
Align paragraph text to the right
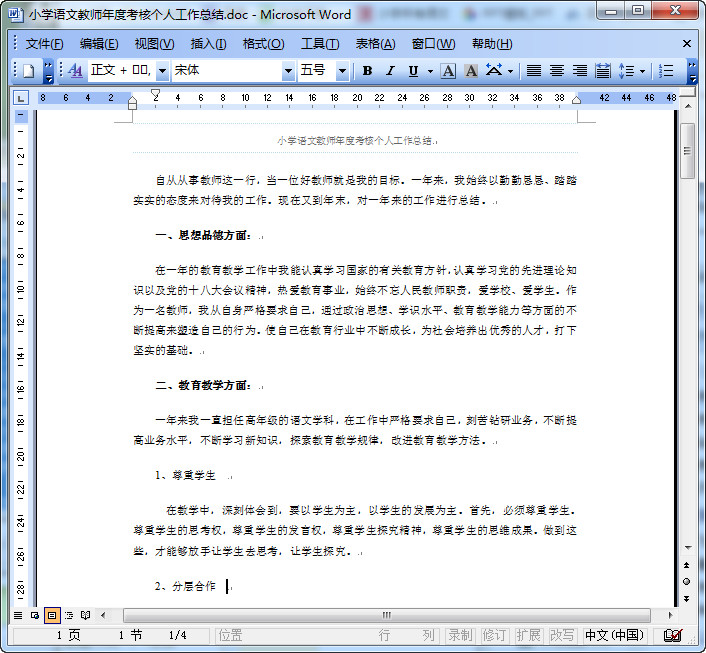click(580, 71)
